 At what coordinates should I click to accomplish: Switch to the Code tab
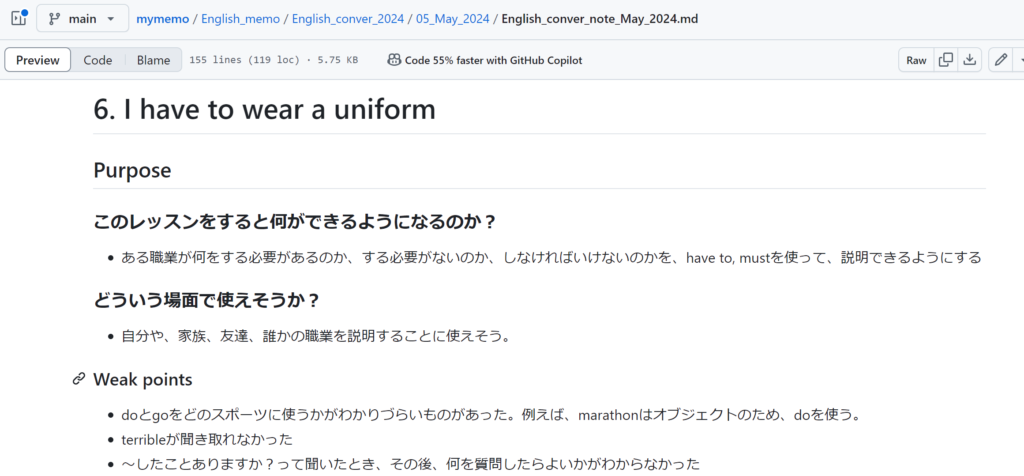pyautogui.click(x=98, y=60)
